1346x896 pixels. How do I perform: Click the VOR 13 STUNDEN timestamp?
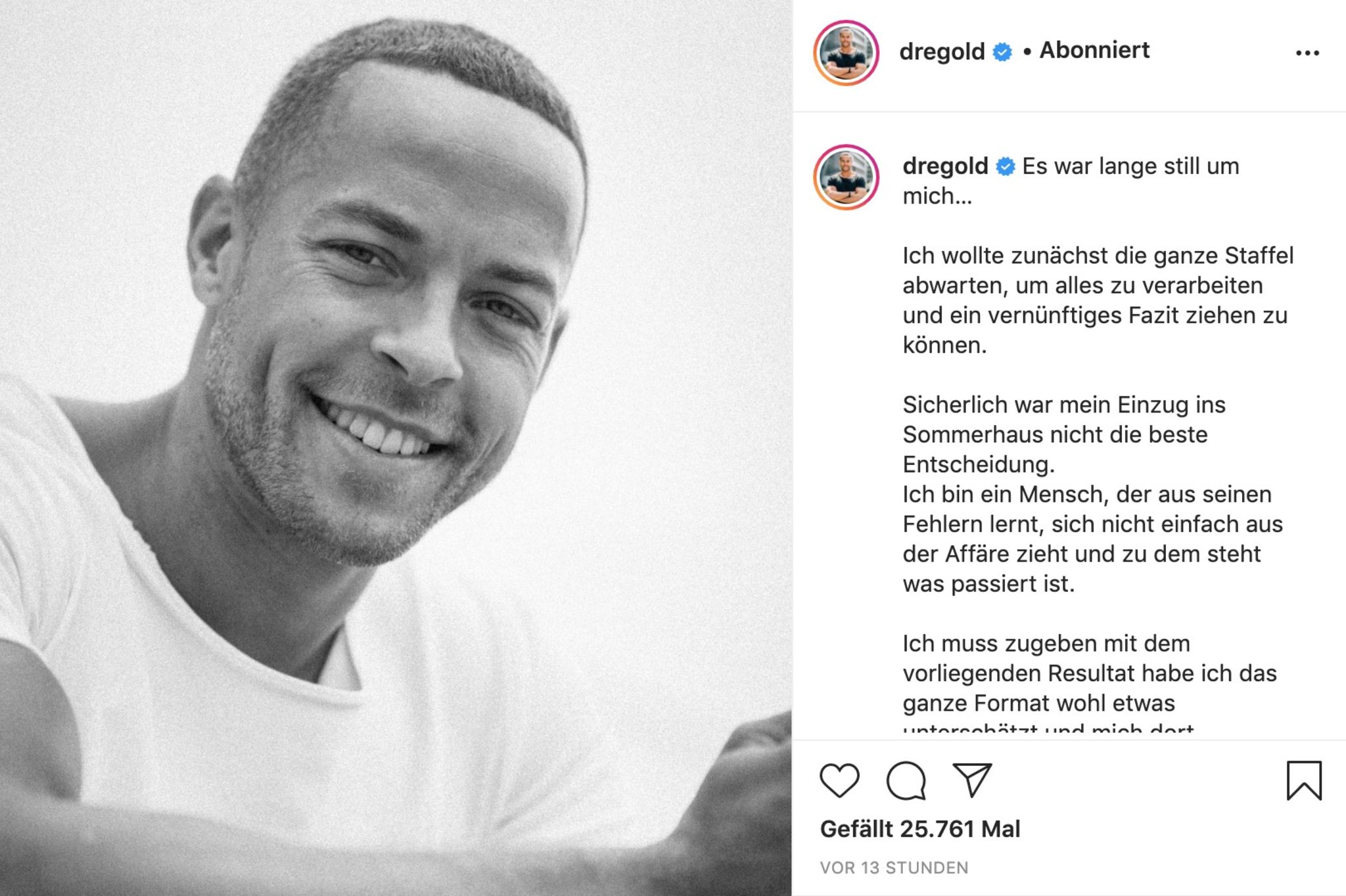coord(894,868)
